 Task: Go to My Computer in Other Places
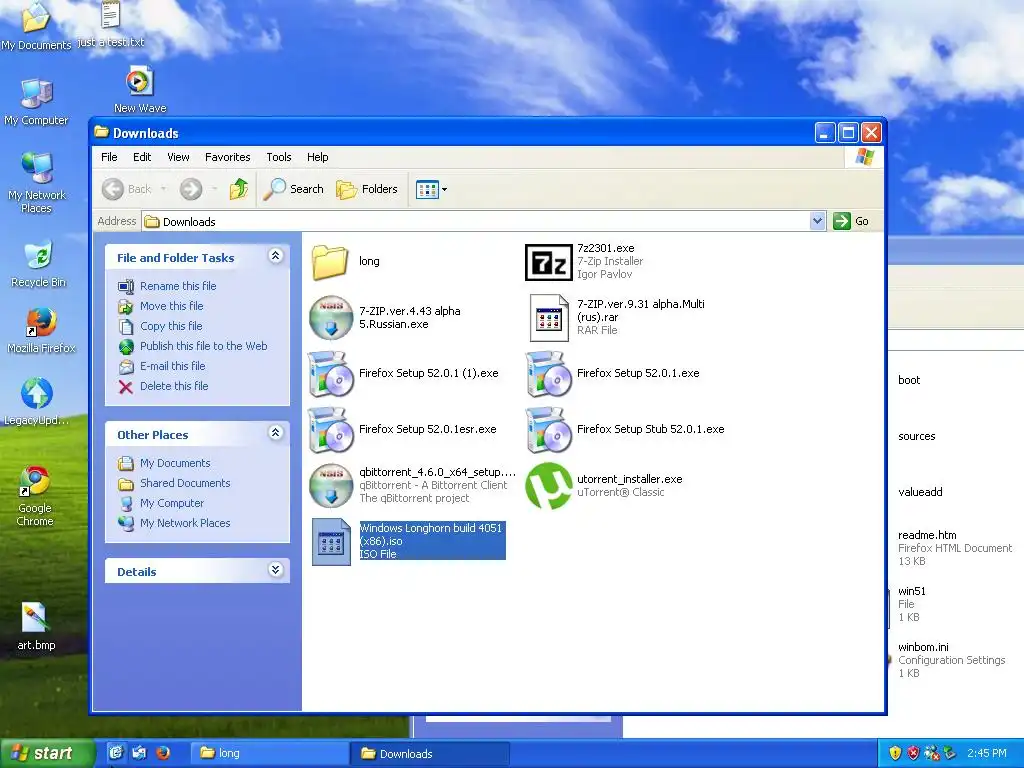pos(172,504)
